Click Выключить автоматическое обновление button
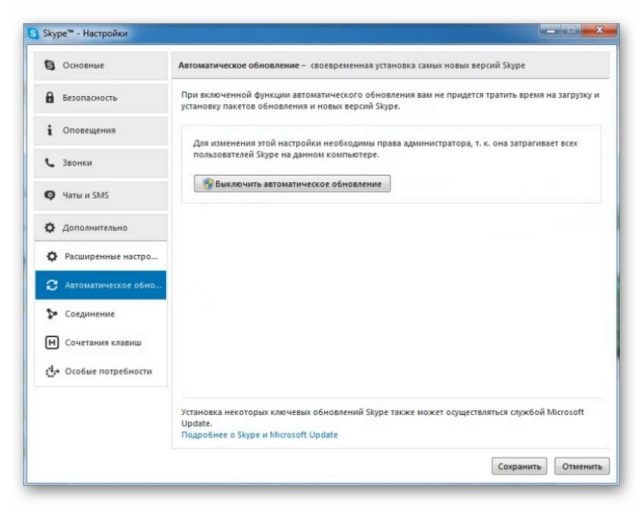The image size is (643, 509). [x=292, y=183]
